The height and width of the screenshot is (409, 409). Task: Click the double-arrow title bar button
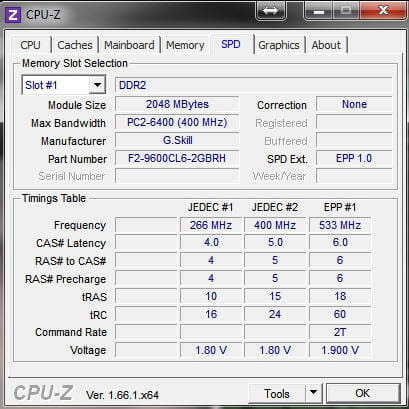coord(270,10)
